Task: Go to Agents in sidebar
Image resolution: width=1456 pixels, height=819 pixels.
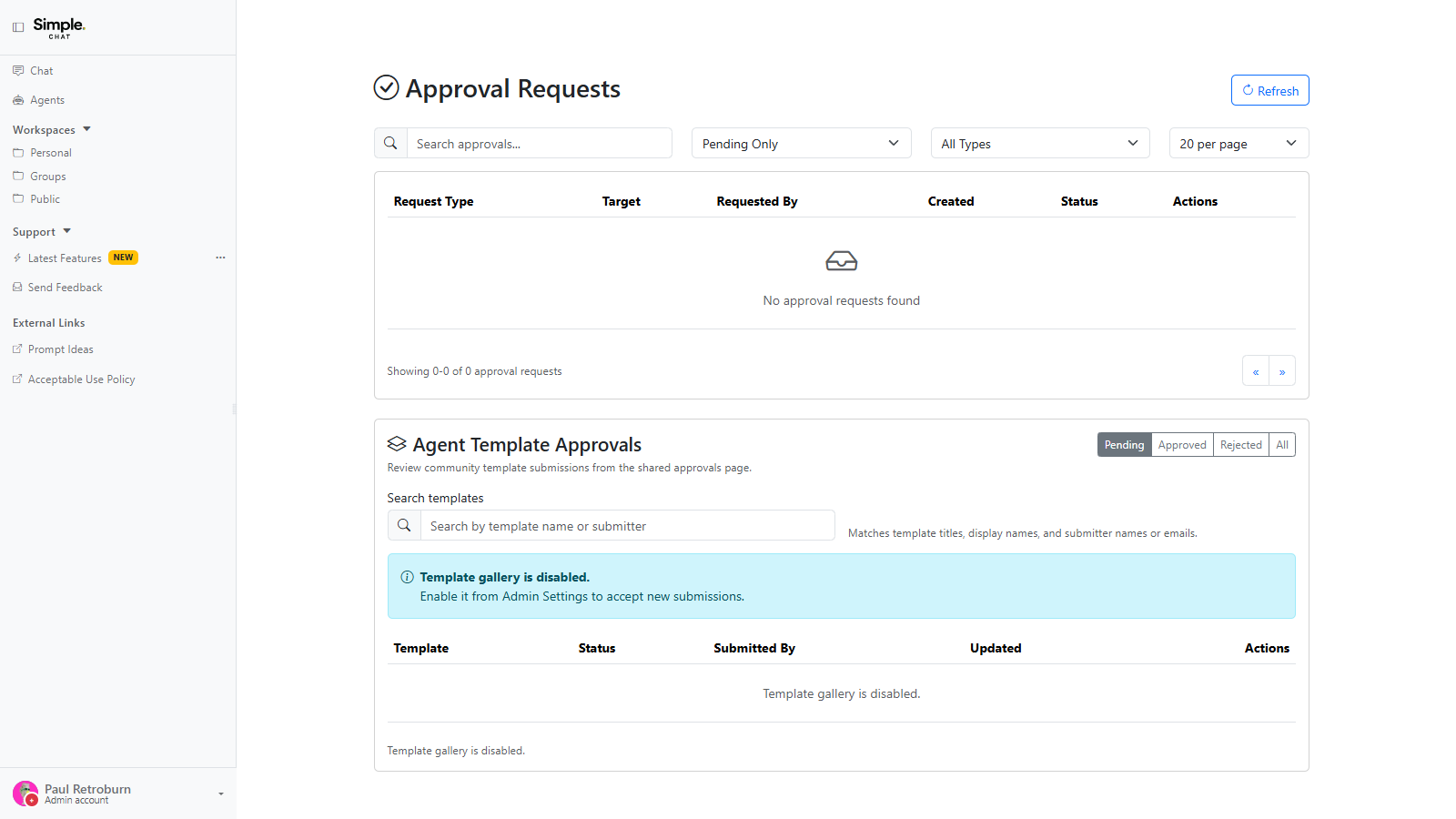Action: click(47, 100)
